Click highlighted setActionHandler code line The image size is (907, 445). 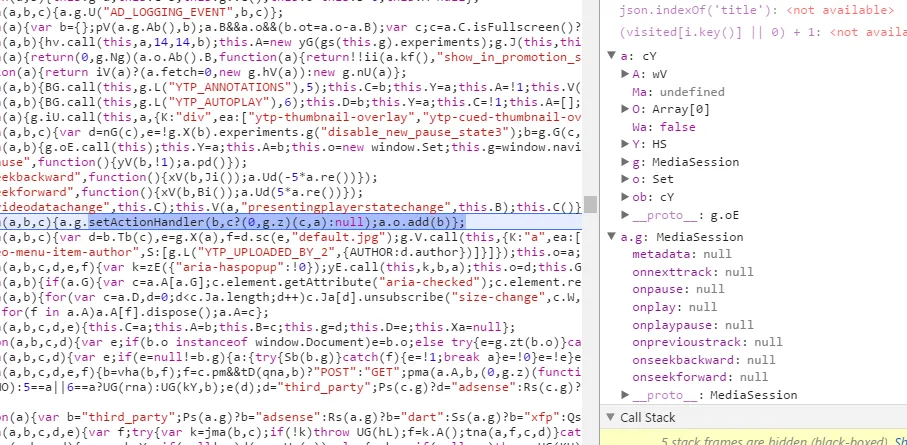[x=291, y=222]
